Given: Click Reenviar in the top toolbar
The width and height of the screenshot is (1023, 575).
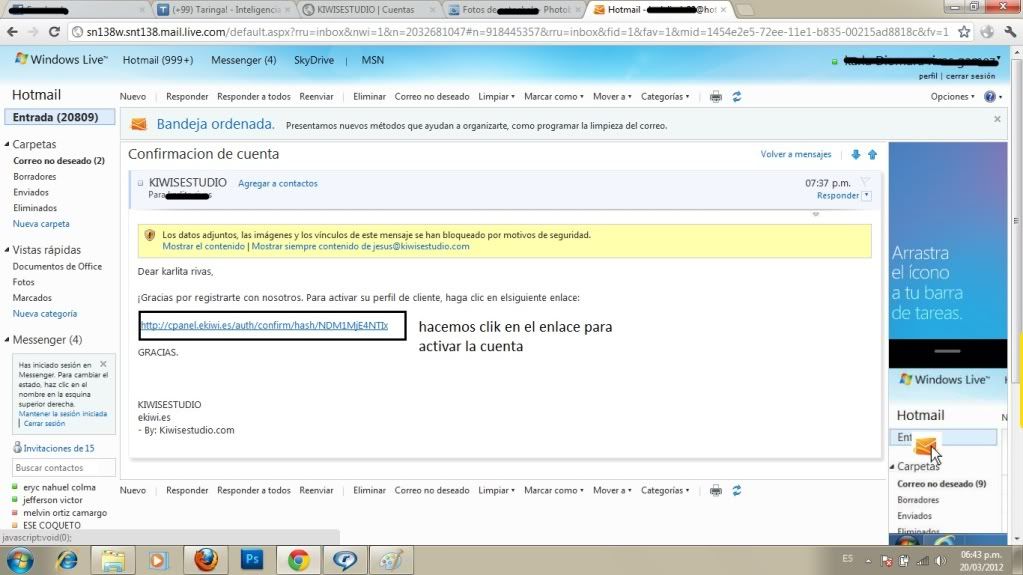Looking at the screenshot, I should (316, 97).
